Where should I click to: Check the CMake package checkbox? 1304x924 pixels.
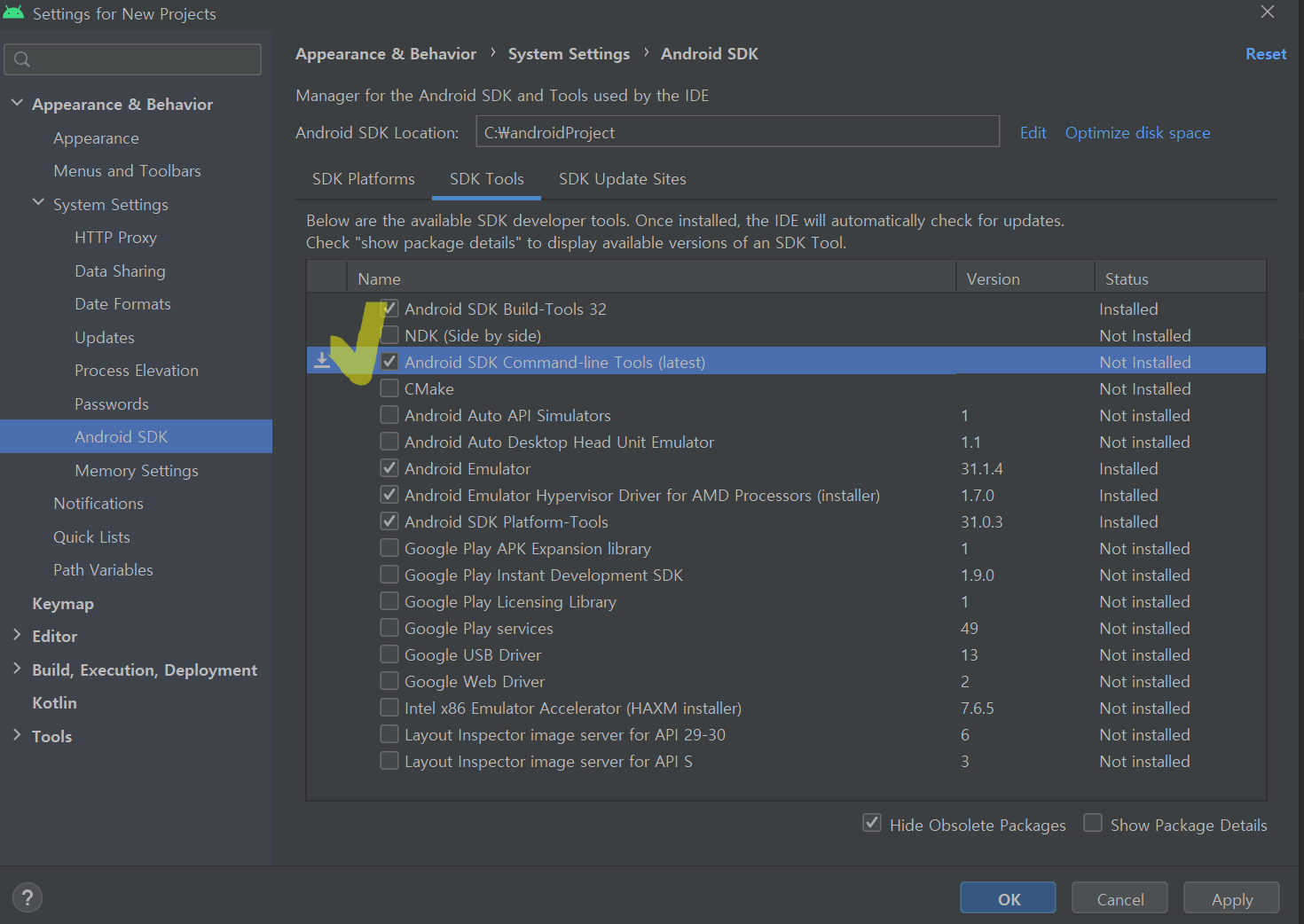pyautogui.click(x=389, y=388)
